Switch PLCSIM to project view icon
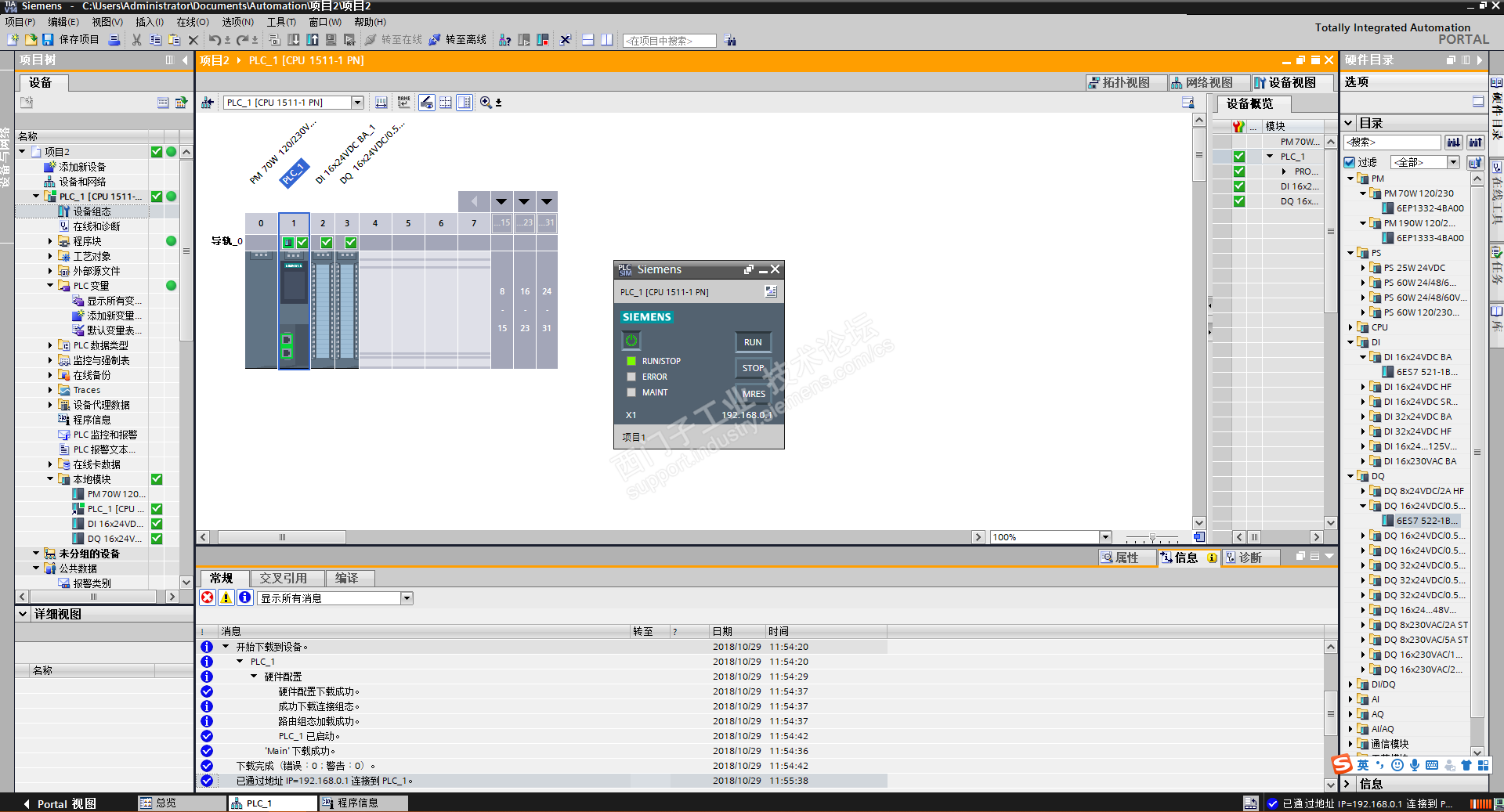Screen dimensions: 1504x812 tap(771, 292)
